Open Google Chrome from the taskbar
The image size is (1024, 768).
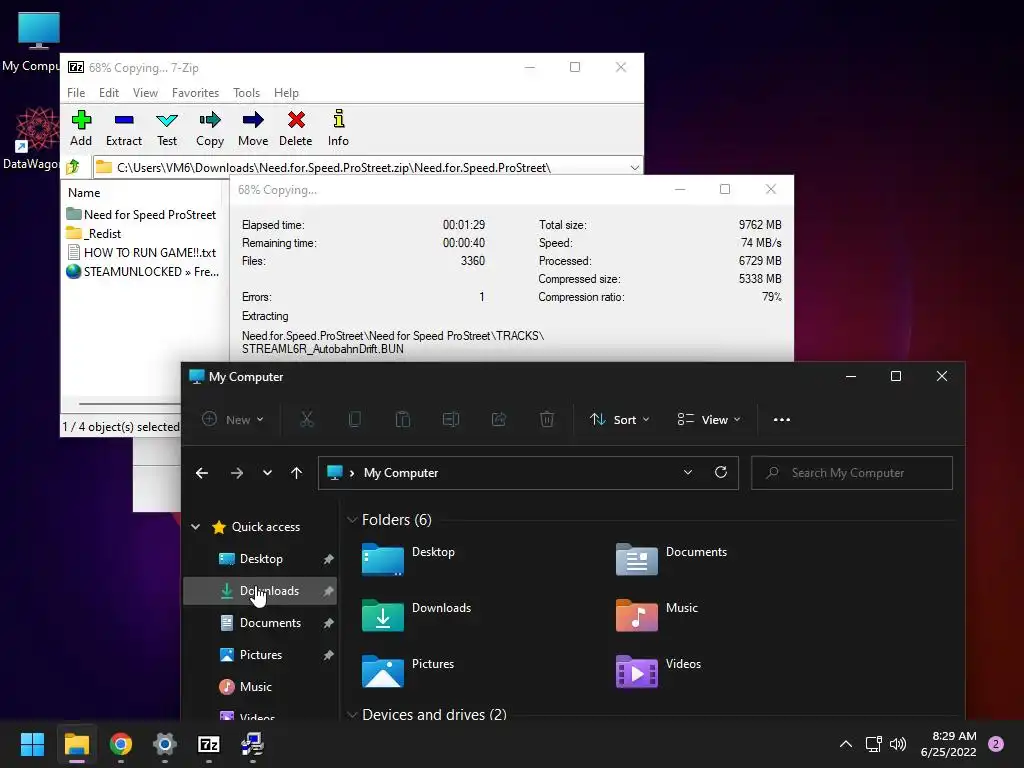121,744
